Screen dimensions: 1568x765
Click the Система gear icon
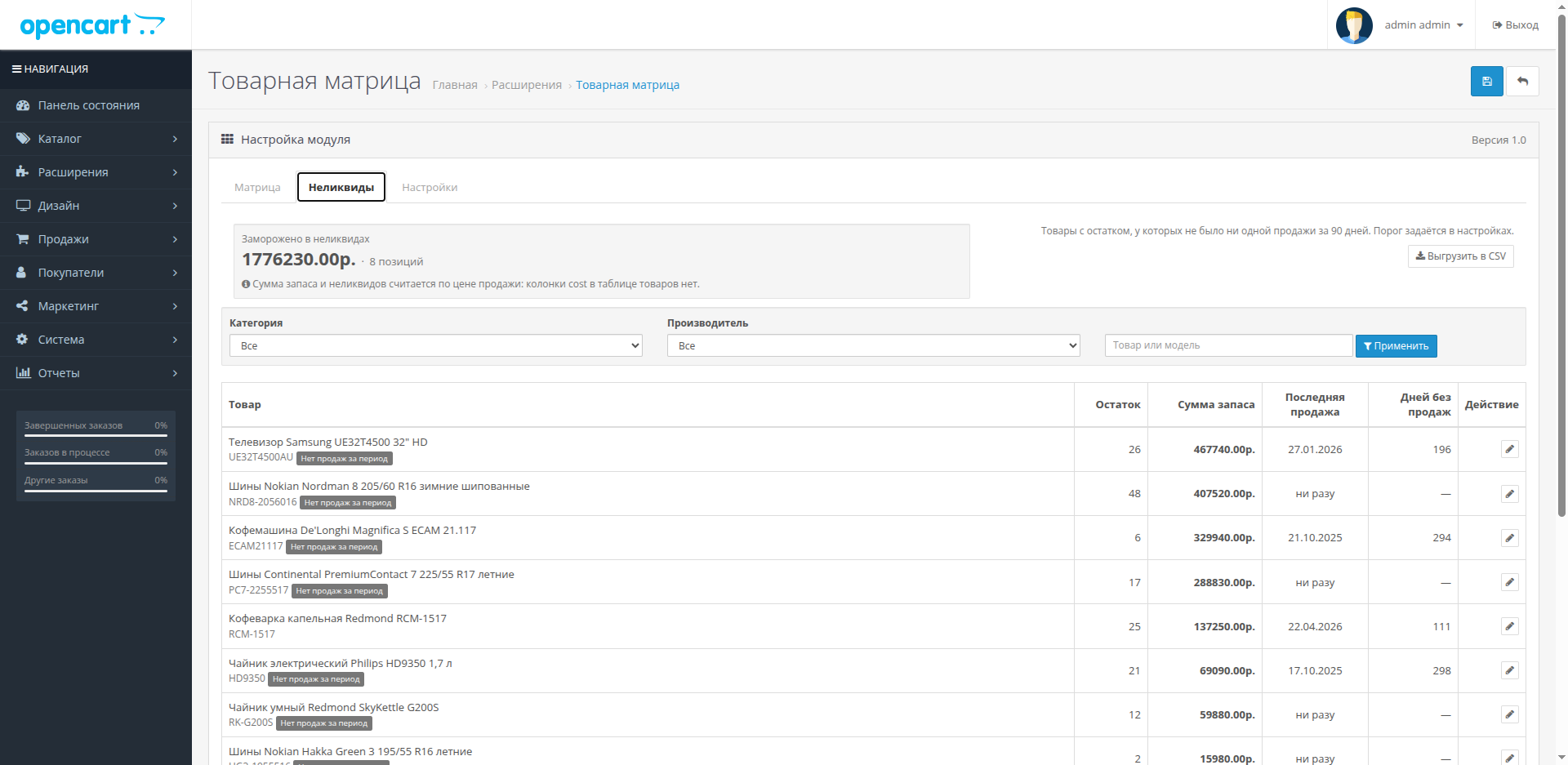click(23, 340)
